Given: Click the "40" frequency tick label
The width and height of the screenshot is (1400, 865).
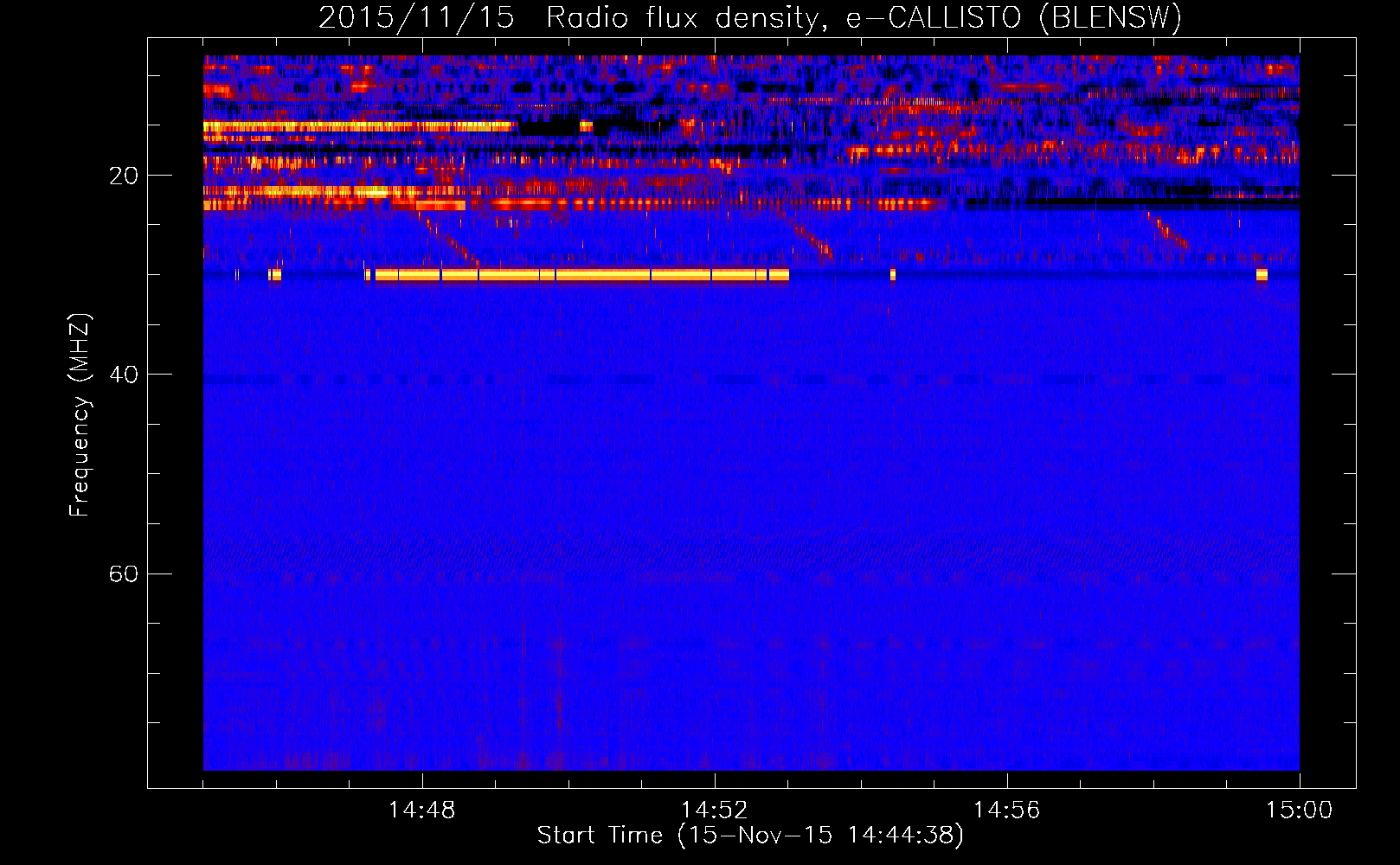Looking at the screenshot, I should click(x=124, y=375).
